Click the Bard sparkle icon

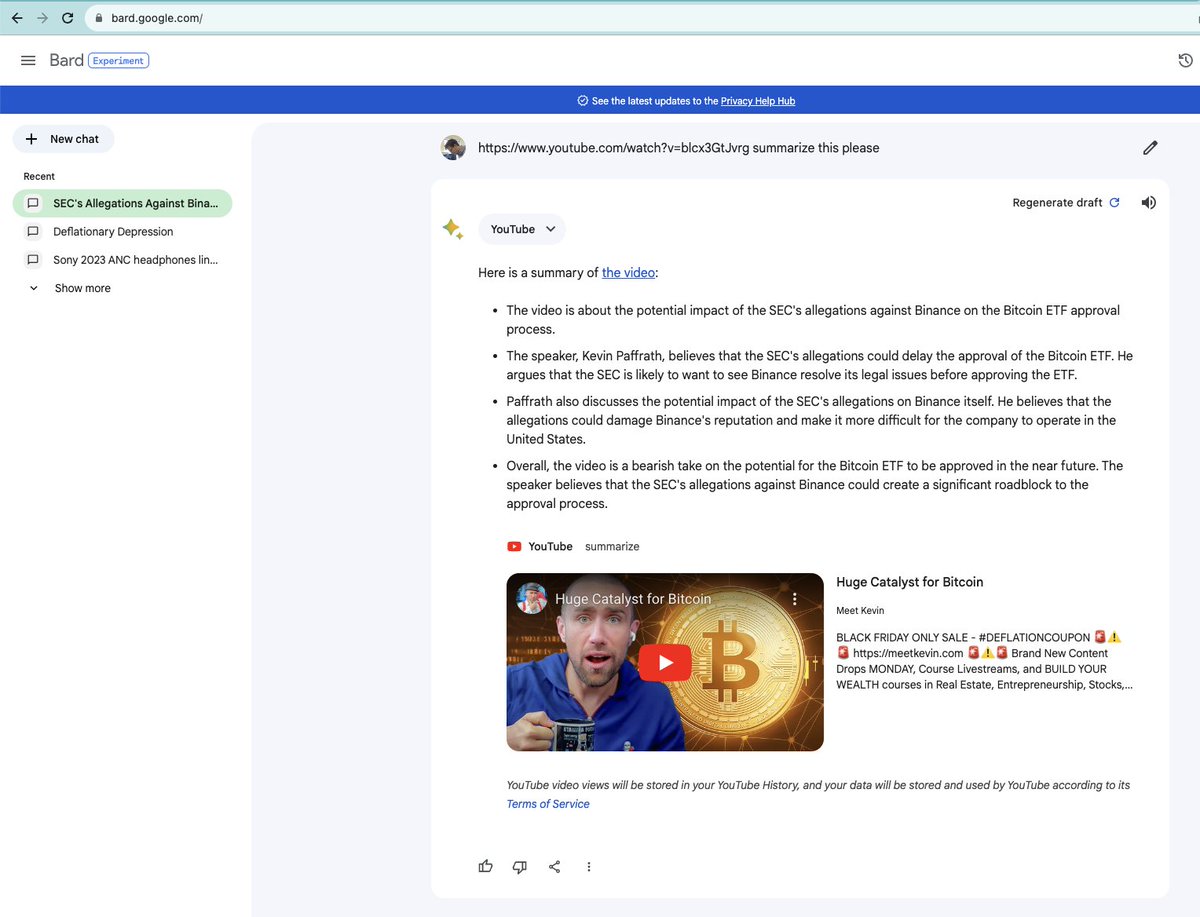453,229
